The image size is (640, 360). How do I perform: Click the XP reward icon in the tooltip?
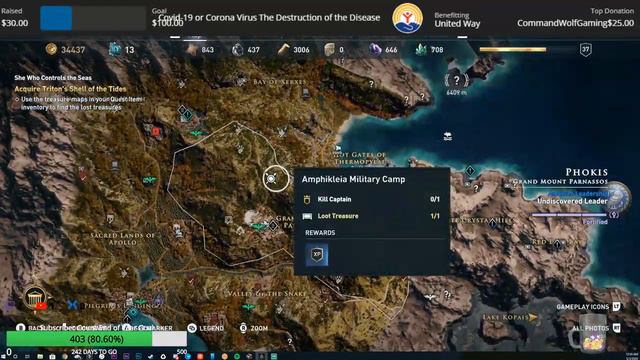pos(317,254)
